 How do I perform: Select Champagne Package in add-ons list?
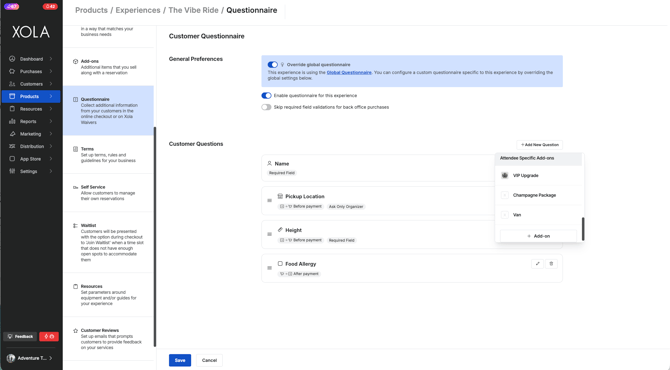pos(538,195)
